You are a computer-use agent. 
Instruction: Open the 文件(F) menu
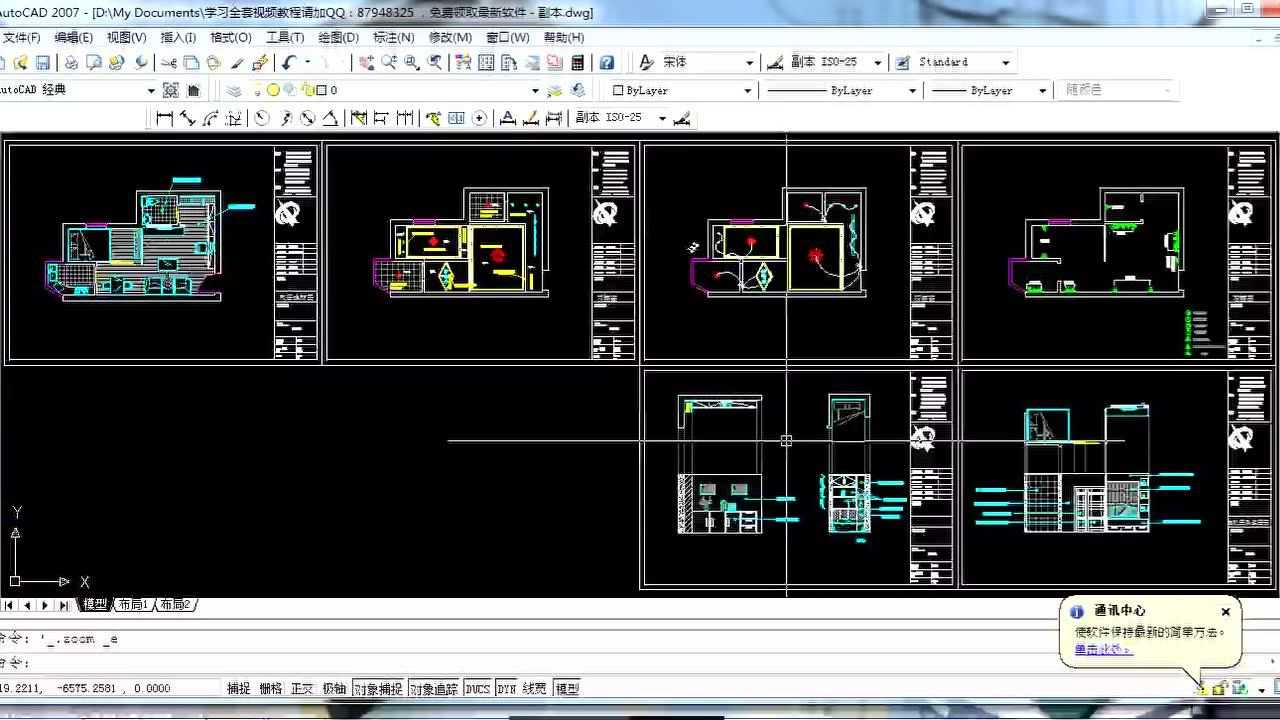coord(21,37)
